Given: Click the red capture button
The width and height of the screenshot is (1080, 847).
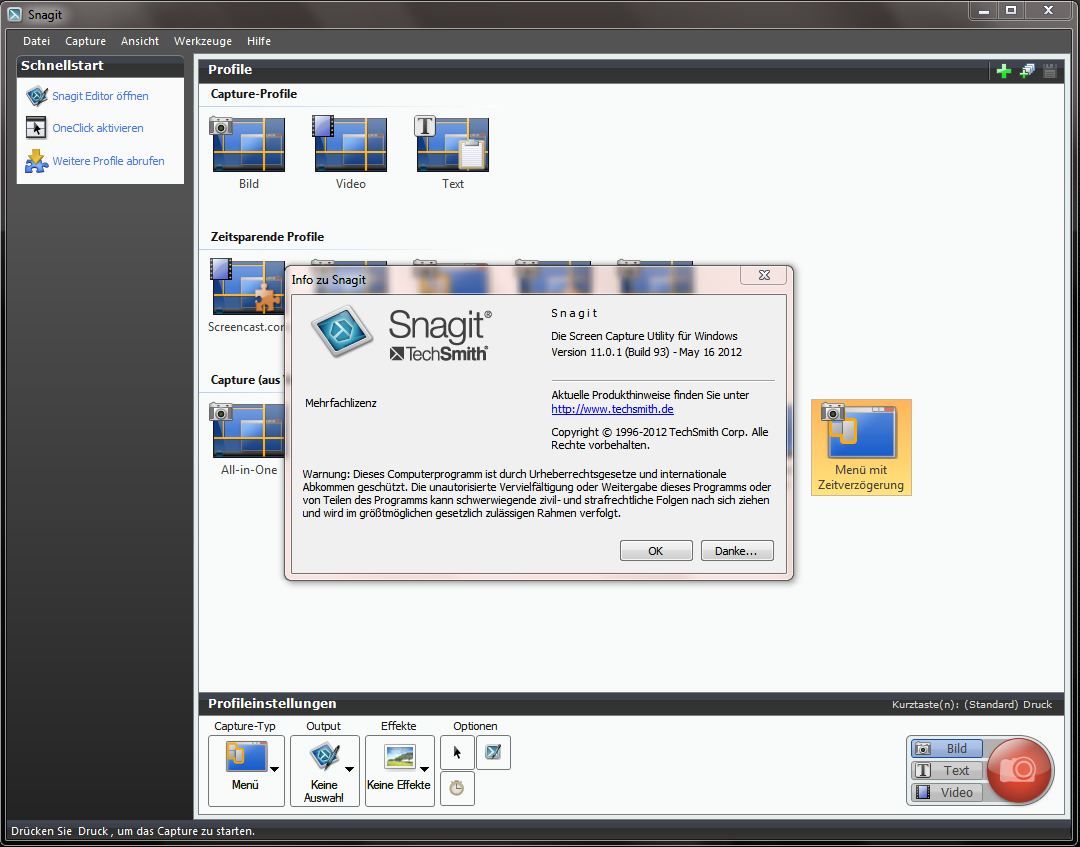Looking at the screenshot, I should coord(1019,770).
